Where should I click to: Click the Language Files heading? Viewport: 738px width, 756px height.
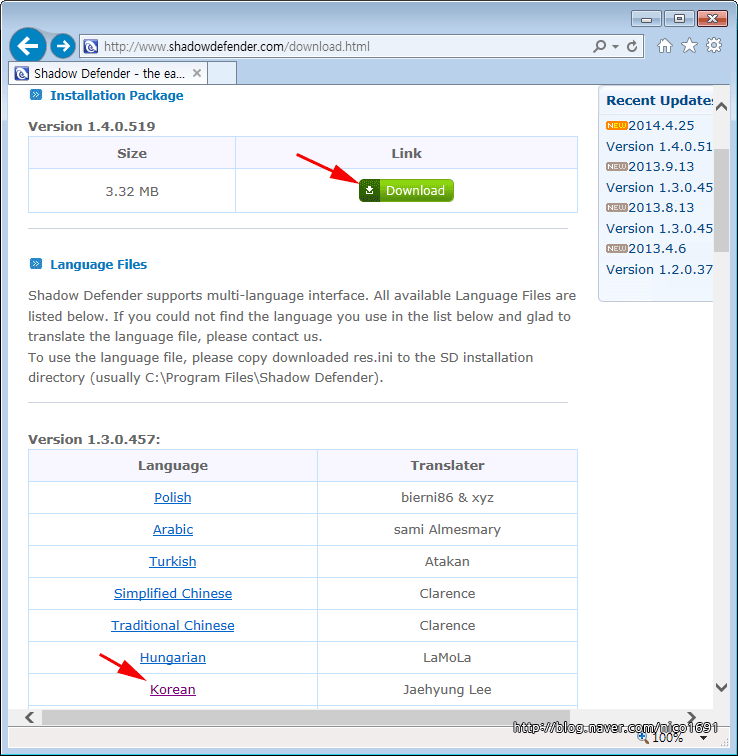tap(98, 264)
